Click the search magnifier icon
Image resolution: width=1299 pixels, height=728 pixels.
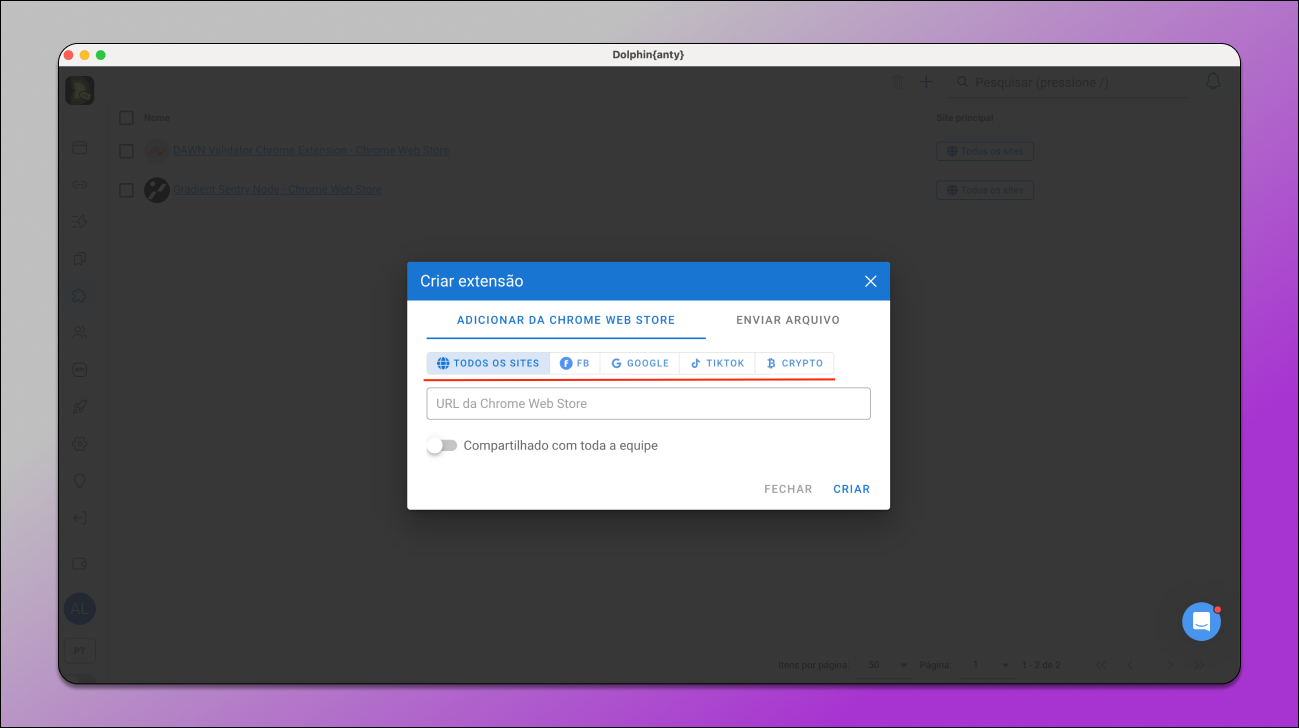[961, 82]
